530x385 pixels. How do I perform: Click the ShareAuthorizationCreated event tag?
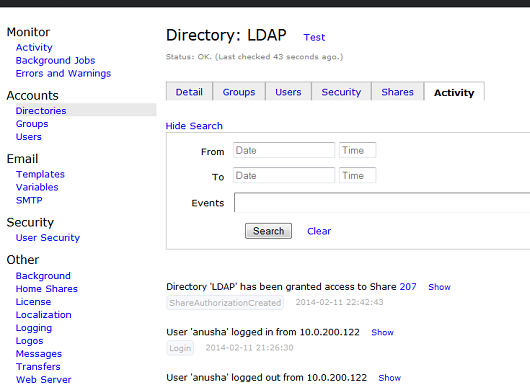point(225,303)
